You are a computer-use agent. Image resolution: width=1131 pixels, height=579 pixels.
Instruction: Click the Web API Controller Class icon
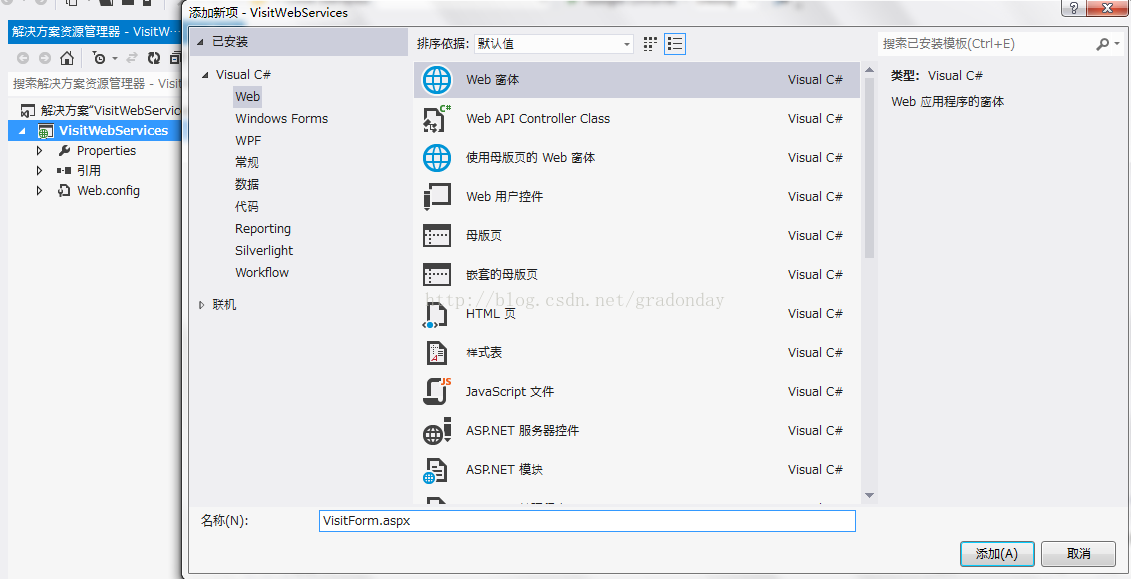tap(437, 119)
